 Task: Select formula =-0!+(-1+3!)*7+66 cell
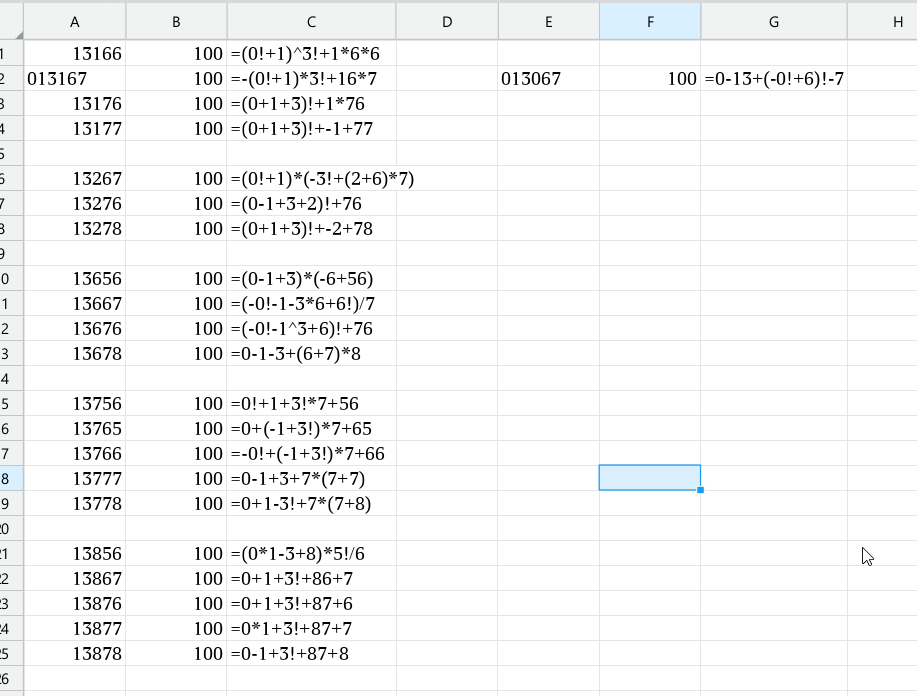pos(311,454)
